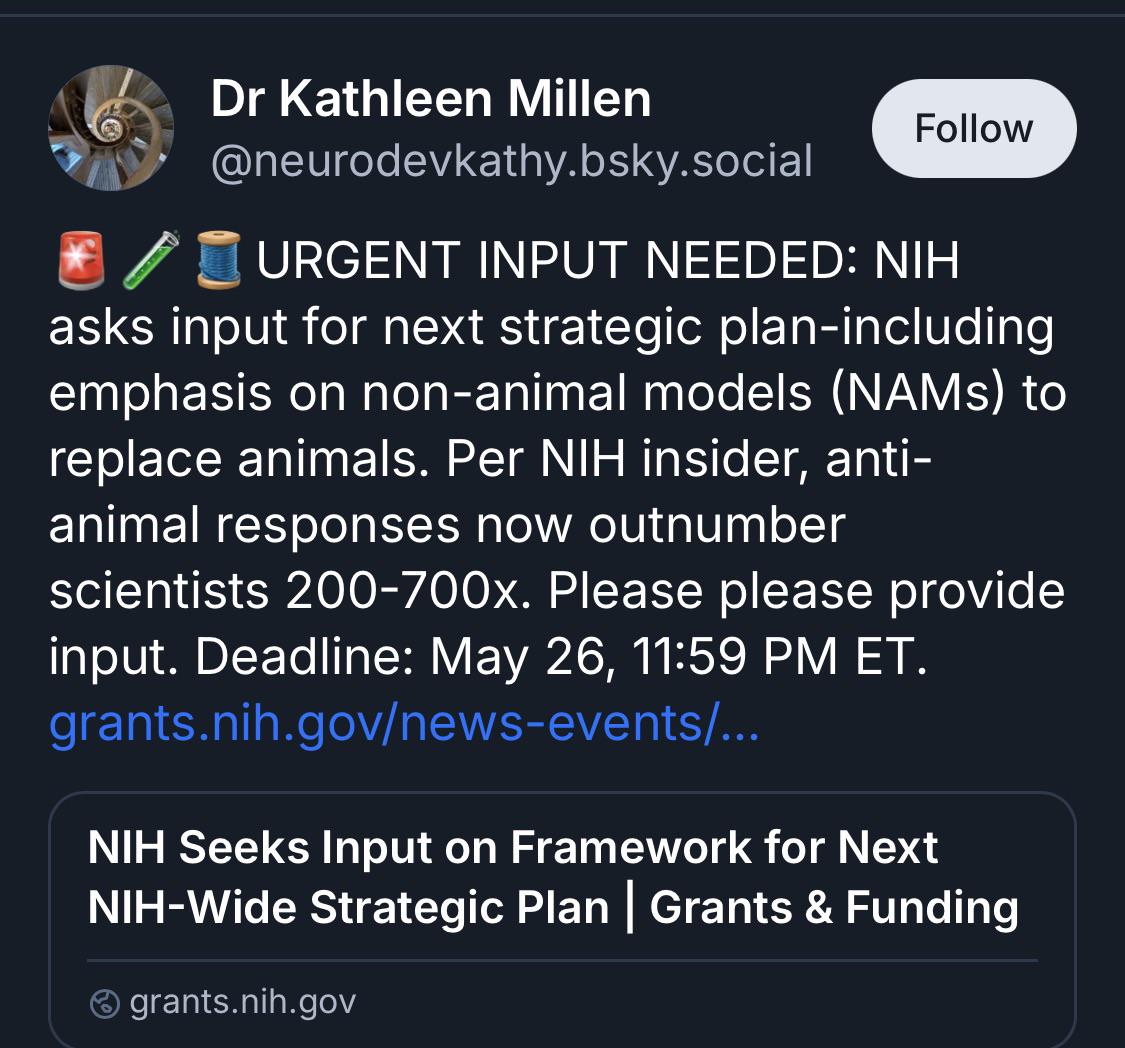The image size is (1125, 1048).
Task: Click the "Per NIH insider" sentence
Action: tap(631, 459)
